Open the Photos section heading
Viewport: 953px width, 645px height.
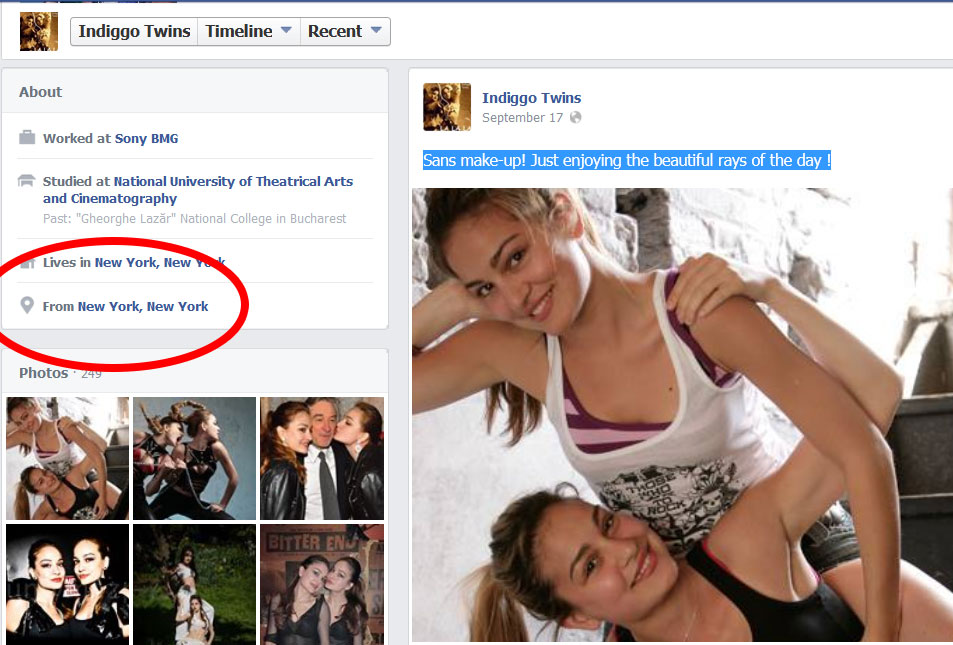pos(43,373)
